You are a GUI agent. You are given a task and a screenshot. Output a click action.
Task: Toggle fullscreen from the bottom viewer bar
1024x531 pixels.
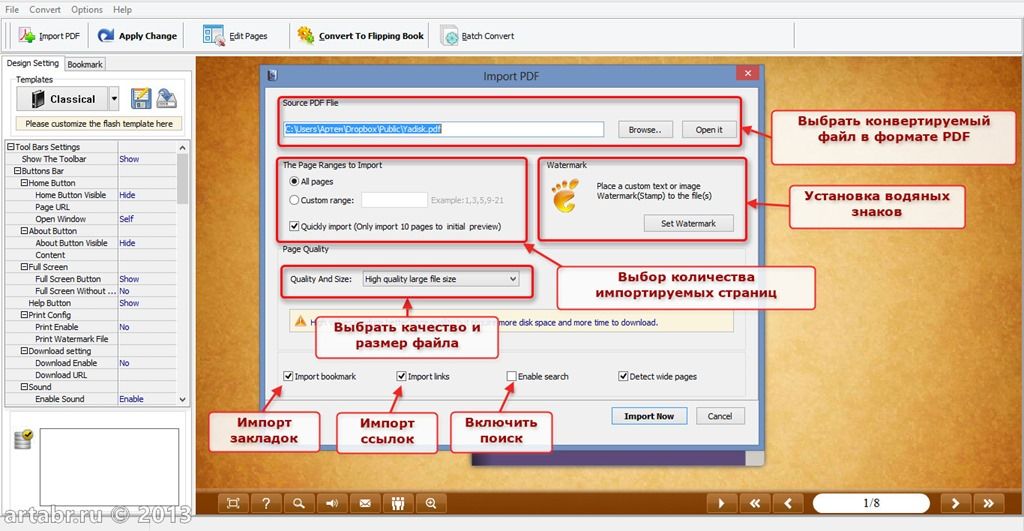coord(233,503)
